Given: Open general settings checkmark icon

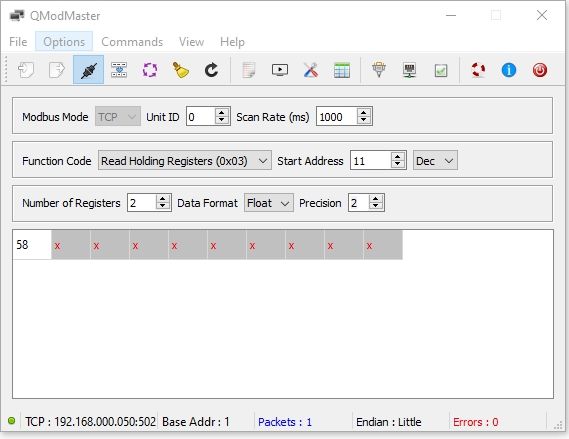Looking at the screenshot, I should [441, 70].
